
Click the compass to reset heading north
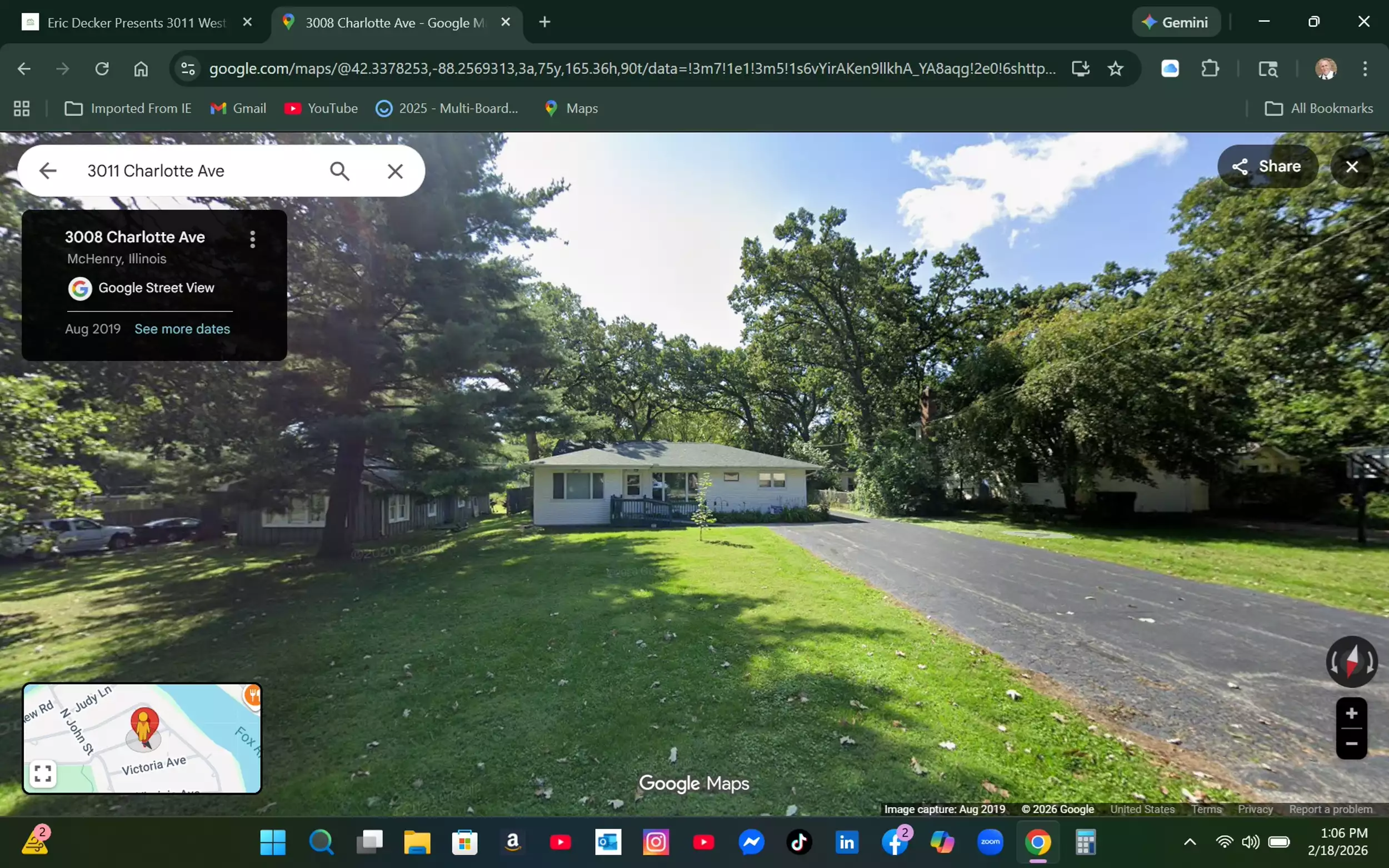pyautogui.click(x=1351, y=662)
